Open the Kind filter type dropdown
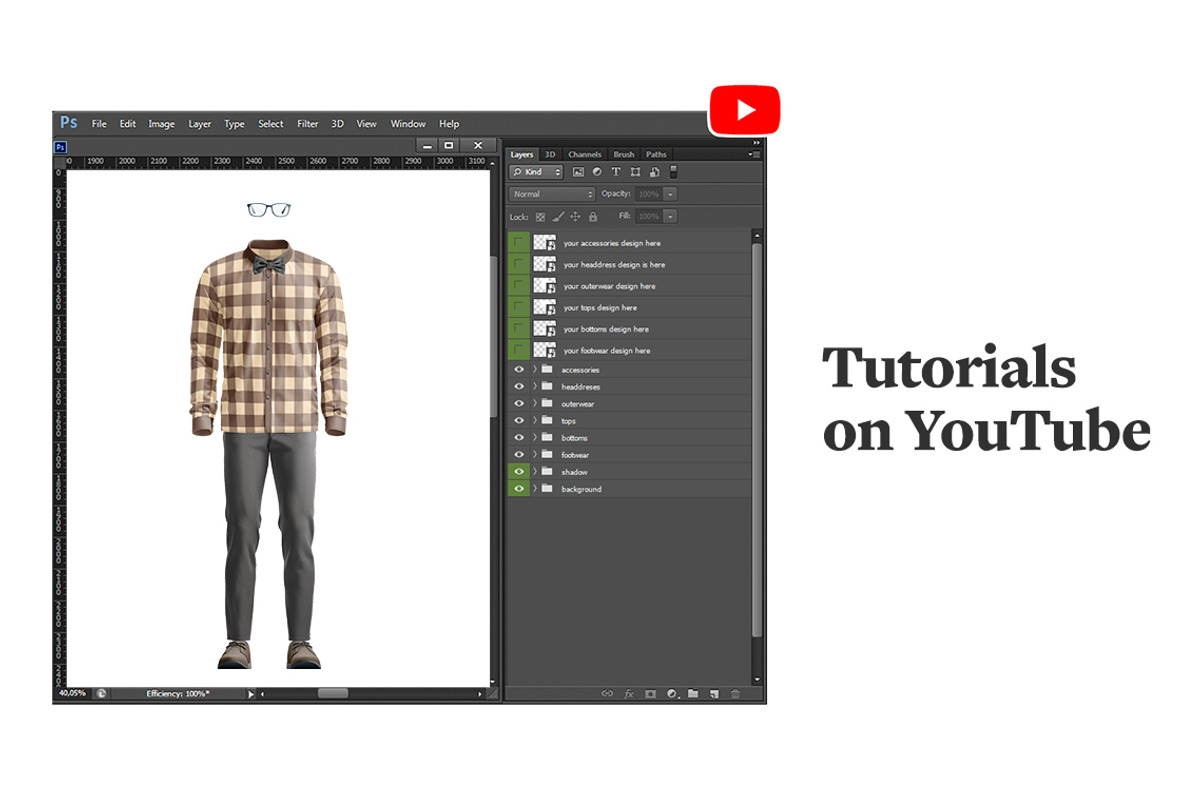Image resolution: width=1200 pixels, height=800 pixels. pos(537,172)
